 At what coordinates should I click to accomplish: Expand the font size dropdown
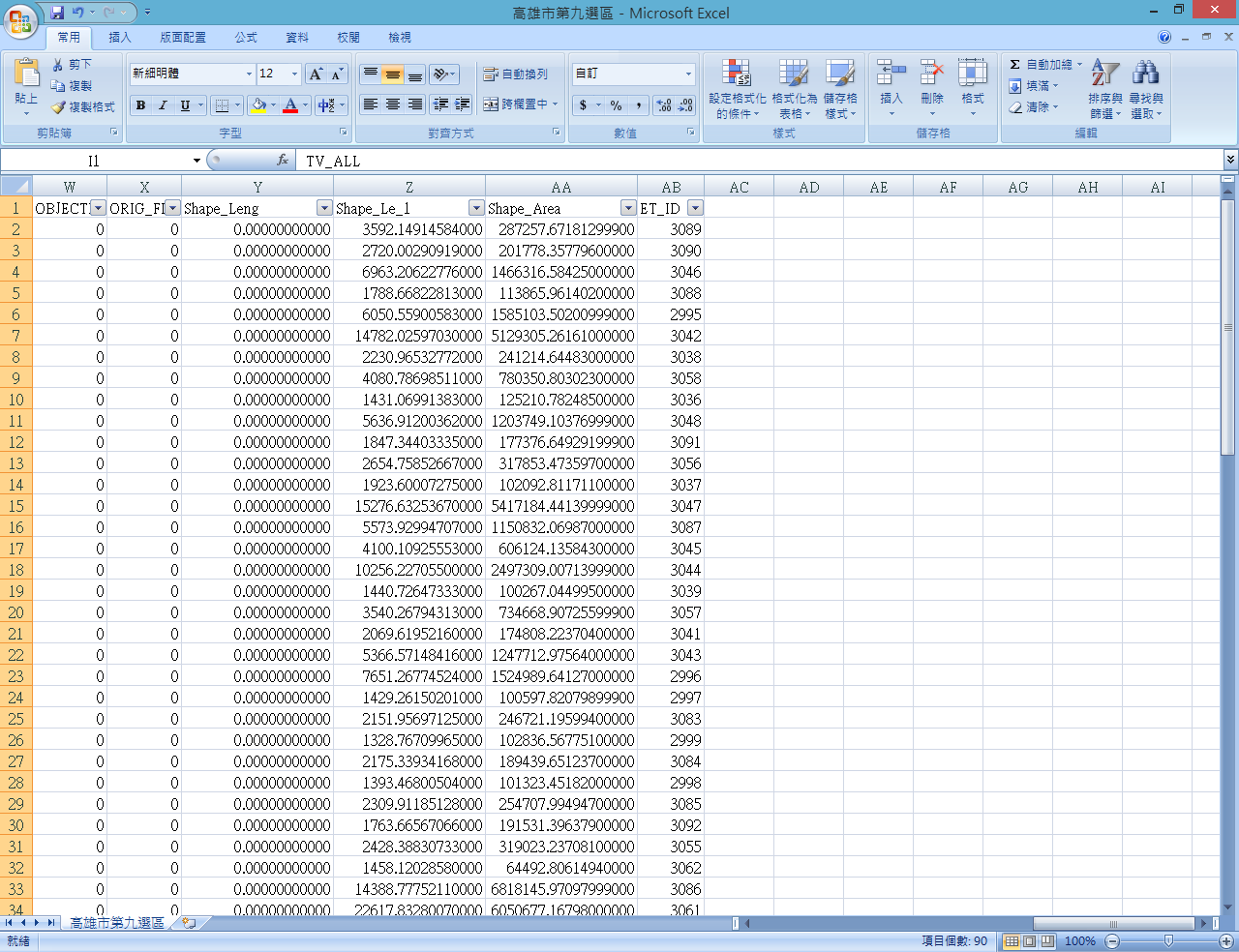point(294,74)
